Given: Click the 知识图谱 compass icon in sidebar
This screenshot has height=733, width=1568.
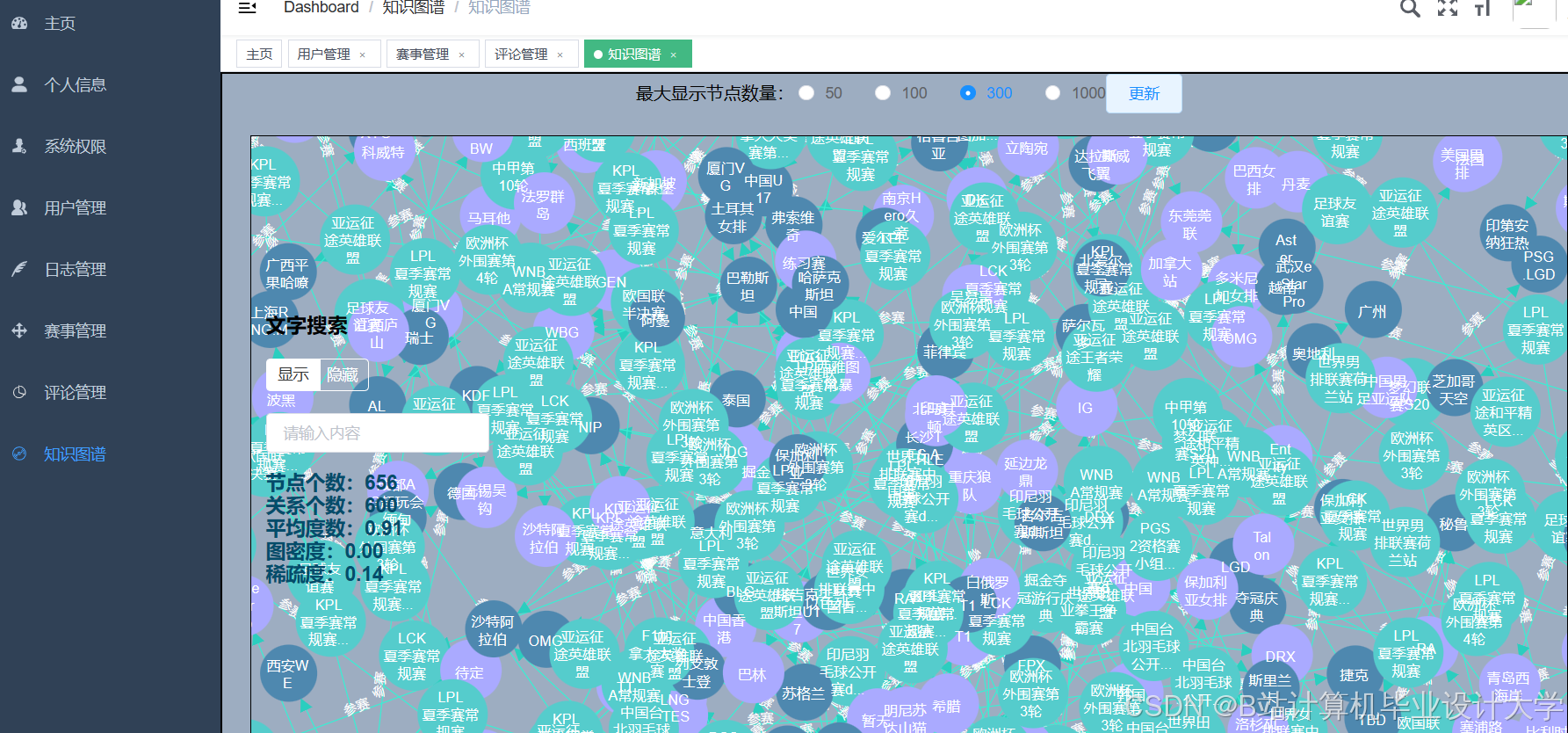Looking at the screenshot, I should pos(19,454).
